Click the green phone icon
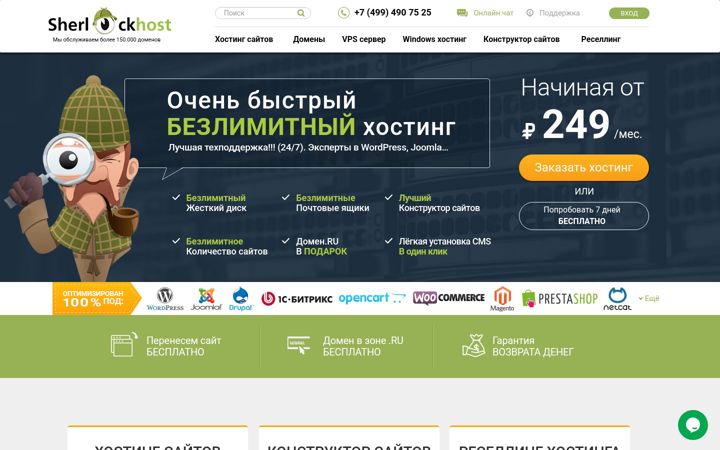The width and height of the screenshot is (720, 450). tap(343, 13)
